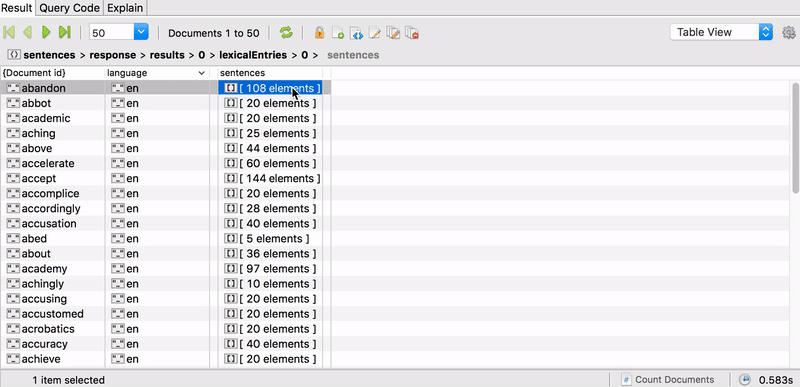Click inside the page size field showing 50
Screen dimensions: 800x387
click(112, 33)
